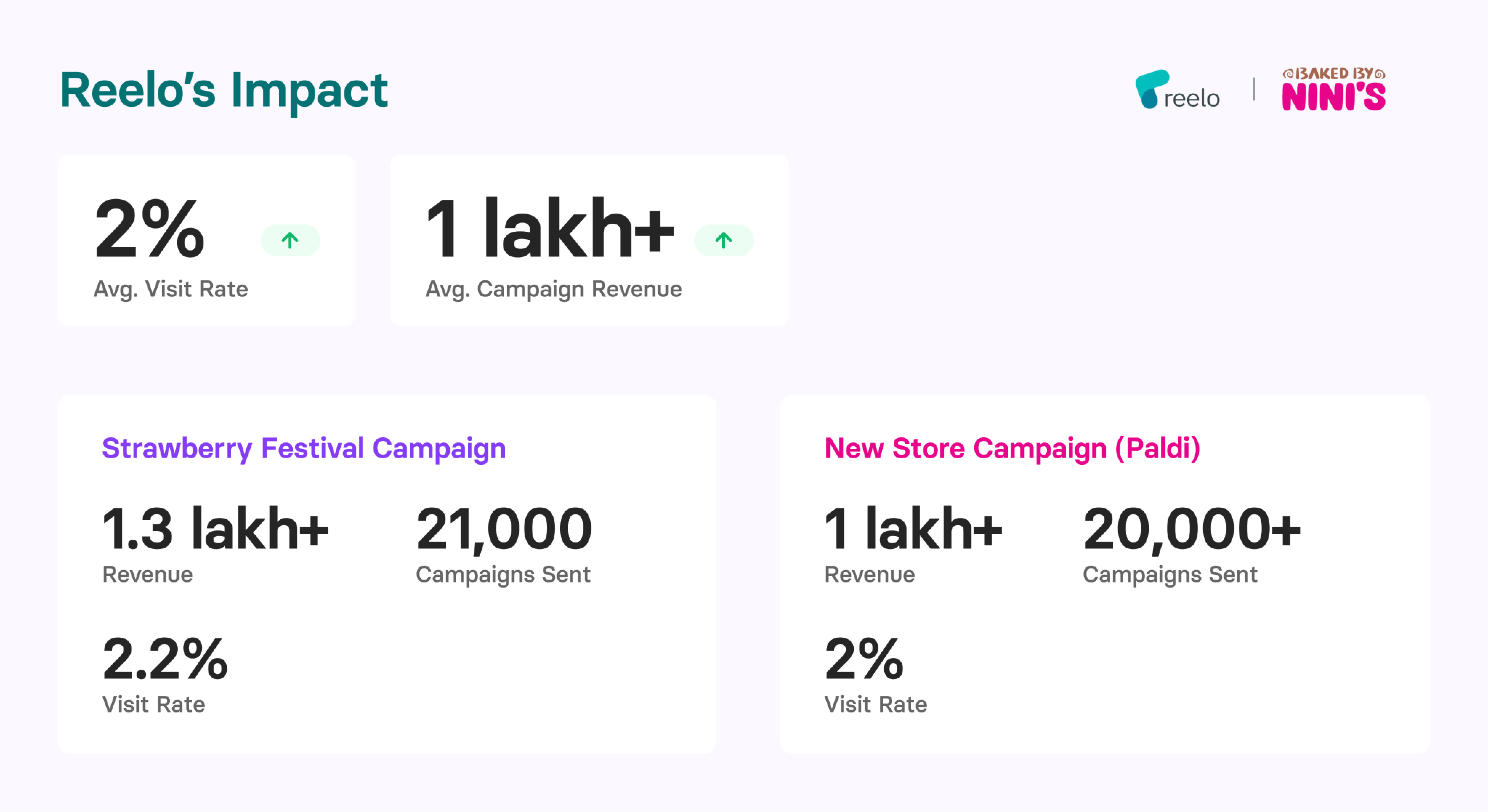Click the Avg. Visit Rate label

click(171, 289)
